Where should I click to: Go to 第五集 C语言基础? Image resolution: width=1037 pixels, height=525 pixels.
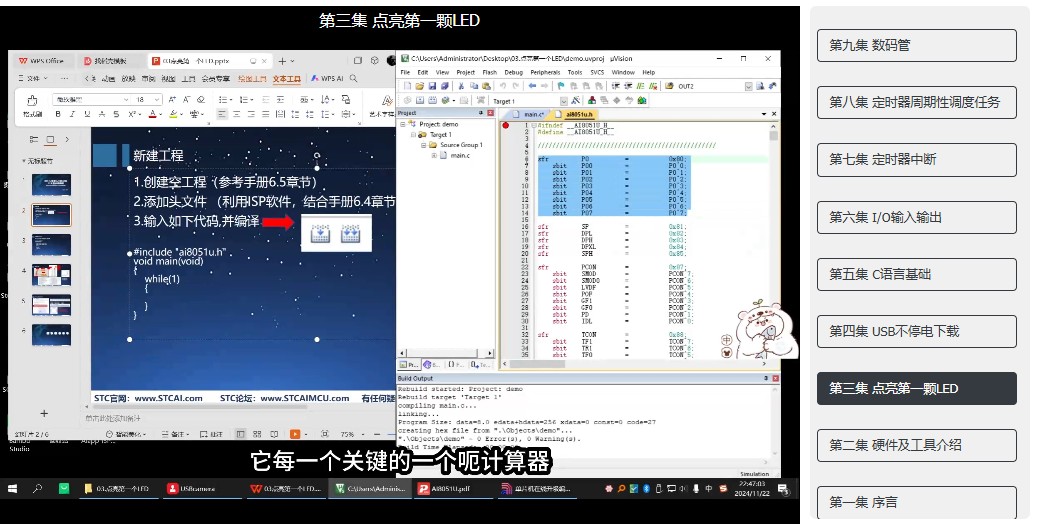pyautogui.click(x=916, y=274)
